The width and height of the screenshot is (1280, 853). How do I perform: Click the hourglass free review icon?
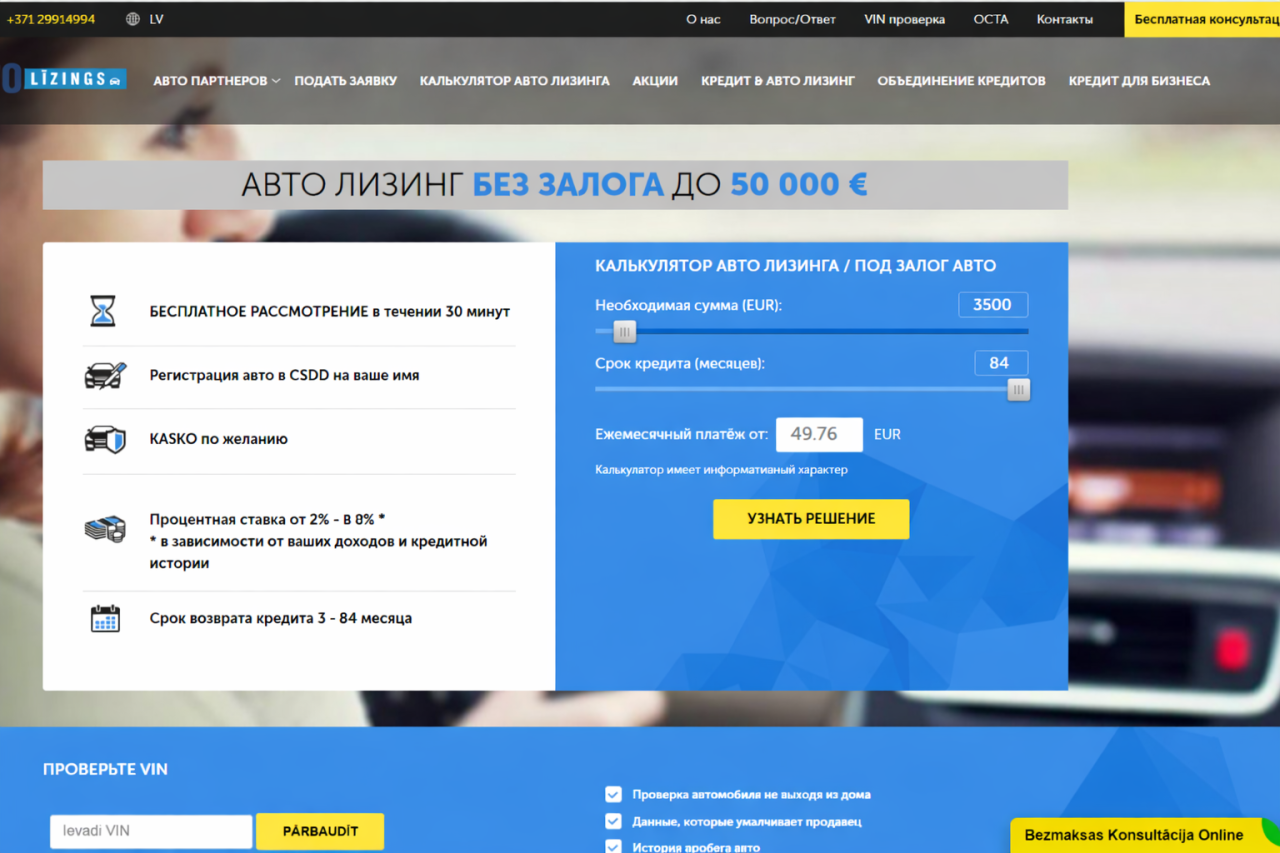[x=103, y=311]
